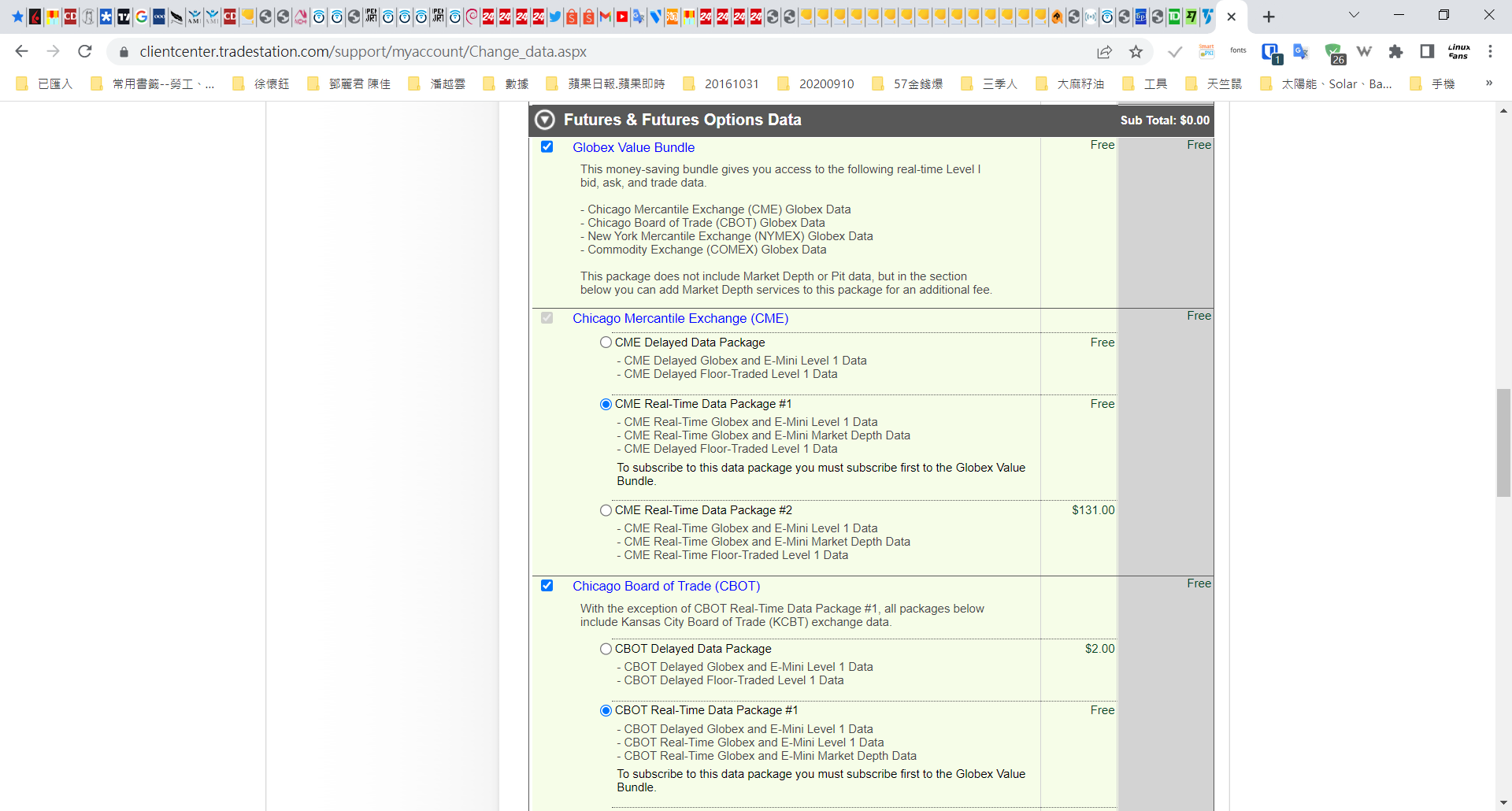Collapse the Futures & Futures Options Data section
Image resolution: width=1512 pixels, height=811 pixels.
[x=545, y=120]
